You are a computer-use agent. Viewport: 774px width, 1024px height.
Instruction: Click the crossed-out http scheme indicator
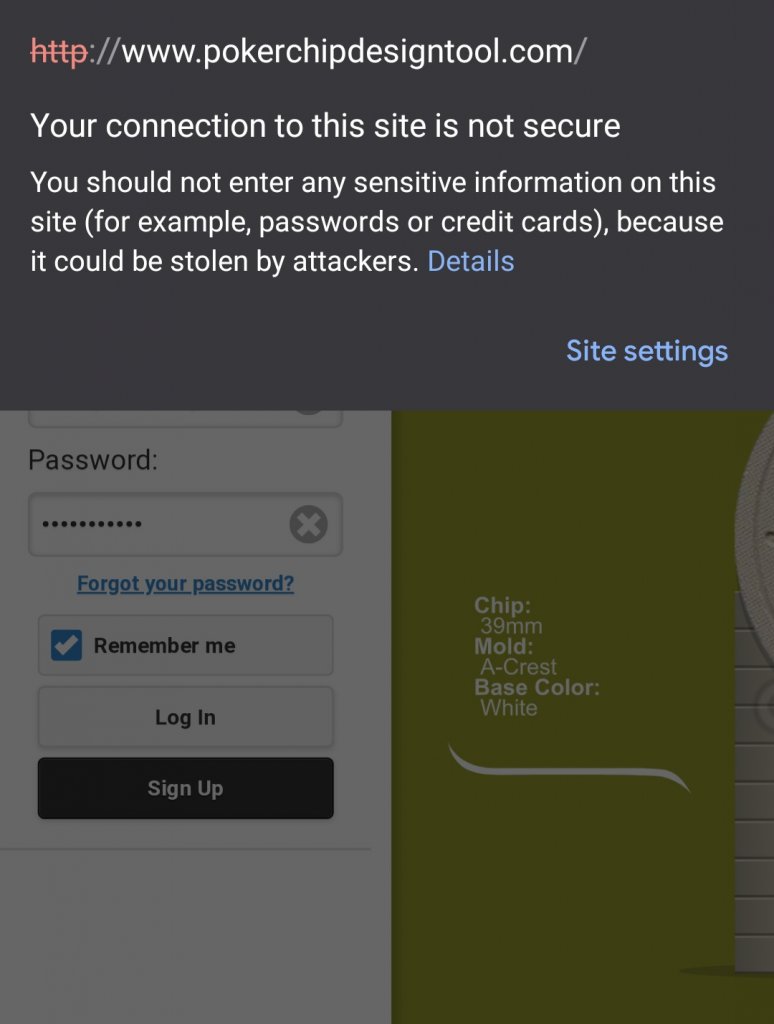pos(59,52)
